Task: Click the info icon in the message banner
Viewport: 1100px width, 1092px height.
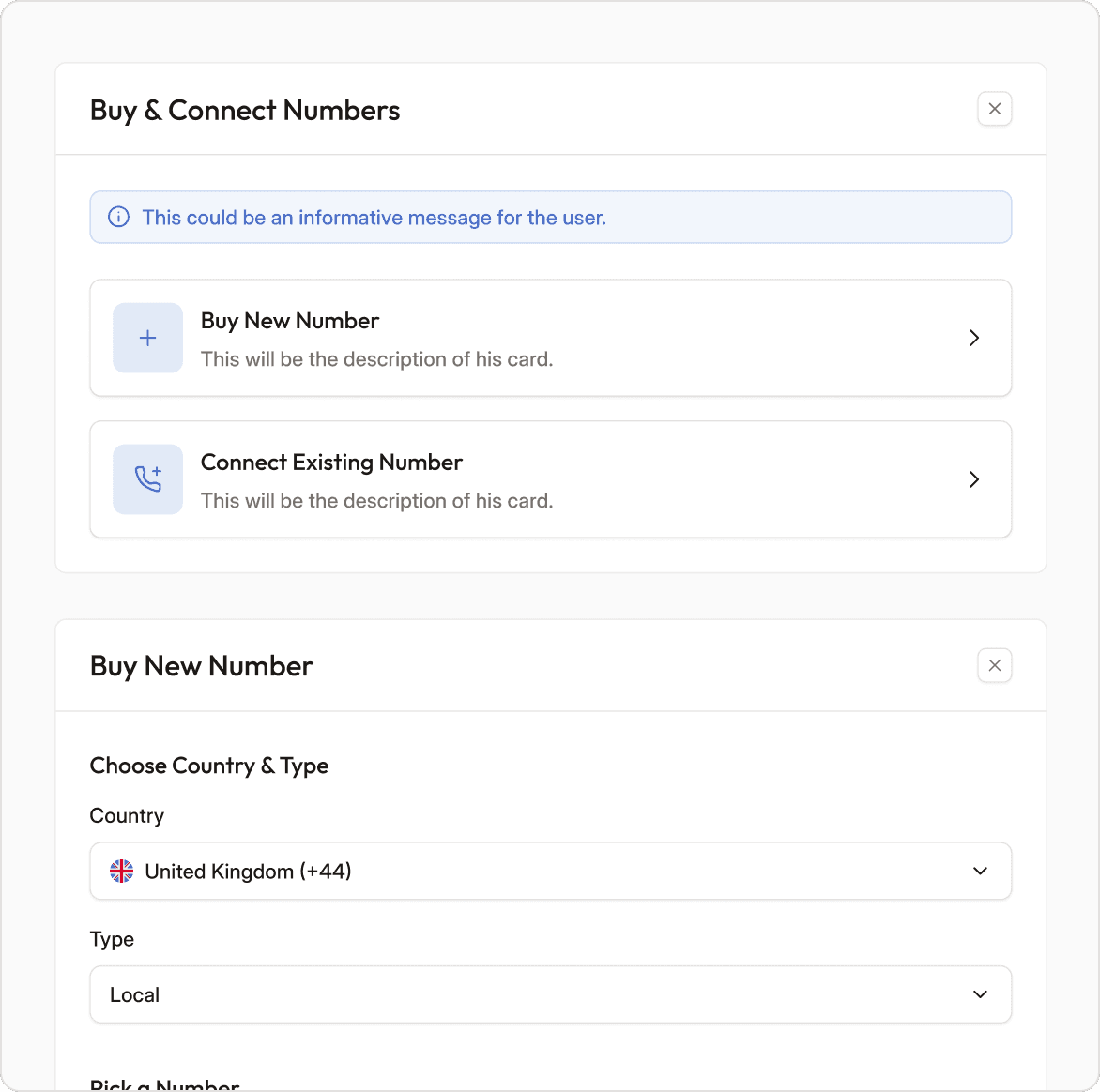Action: [119, 218]
